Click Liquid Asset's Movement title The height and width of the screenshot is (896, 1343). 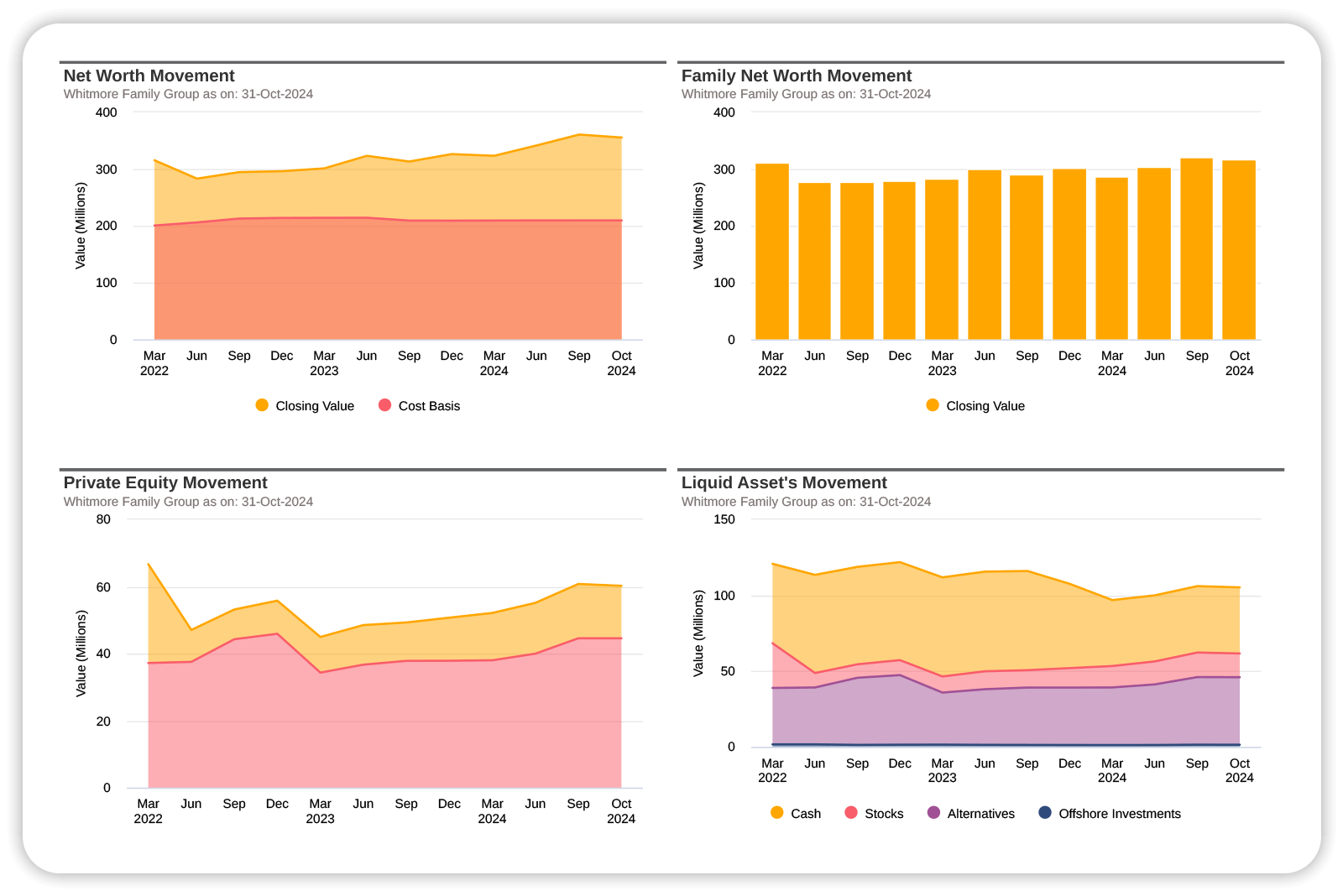point(784,482)
